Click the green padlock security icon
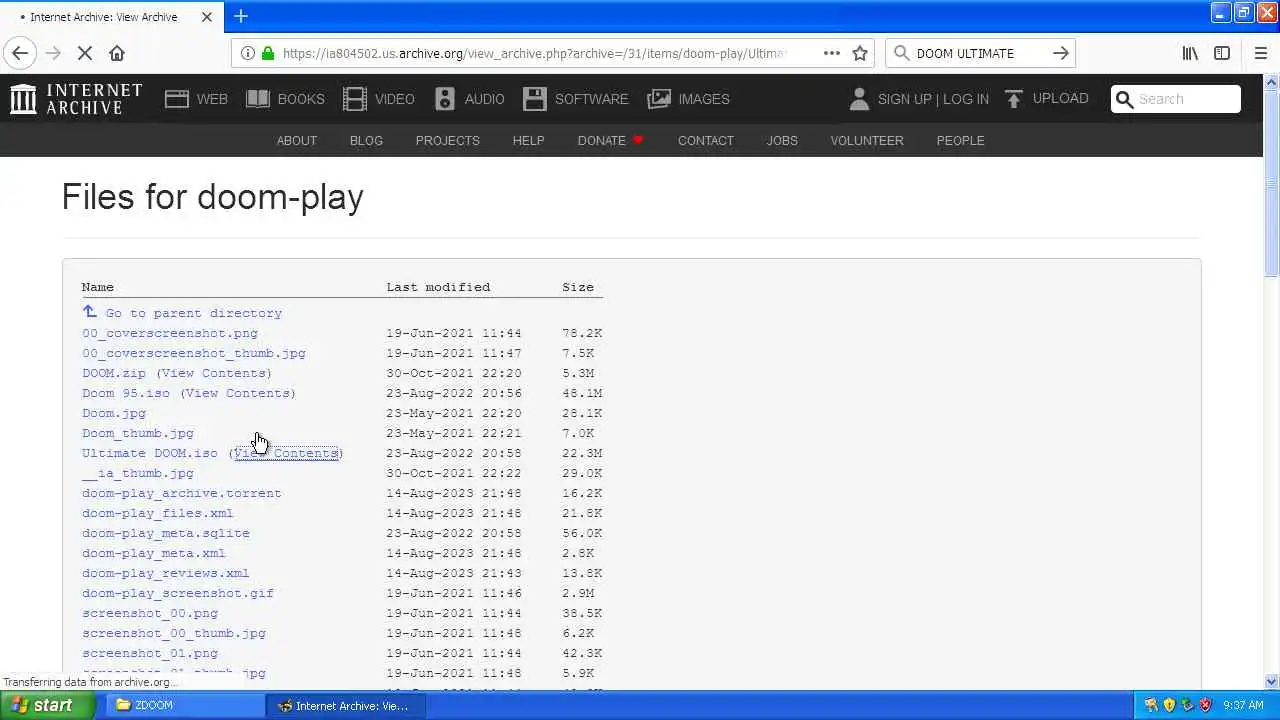Image resolution: width=1280 pixels, height=720 pixels. (267, 53)
